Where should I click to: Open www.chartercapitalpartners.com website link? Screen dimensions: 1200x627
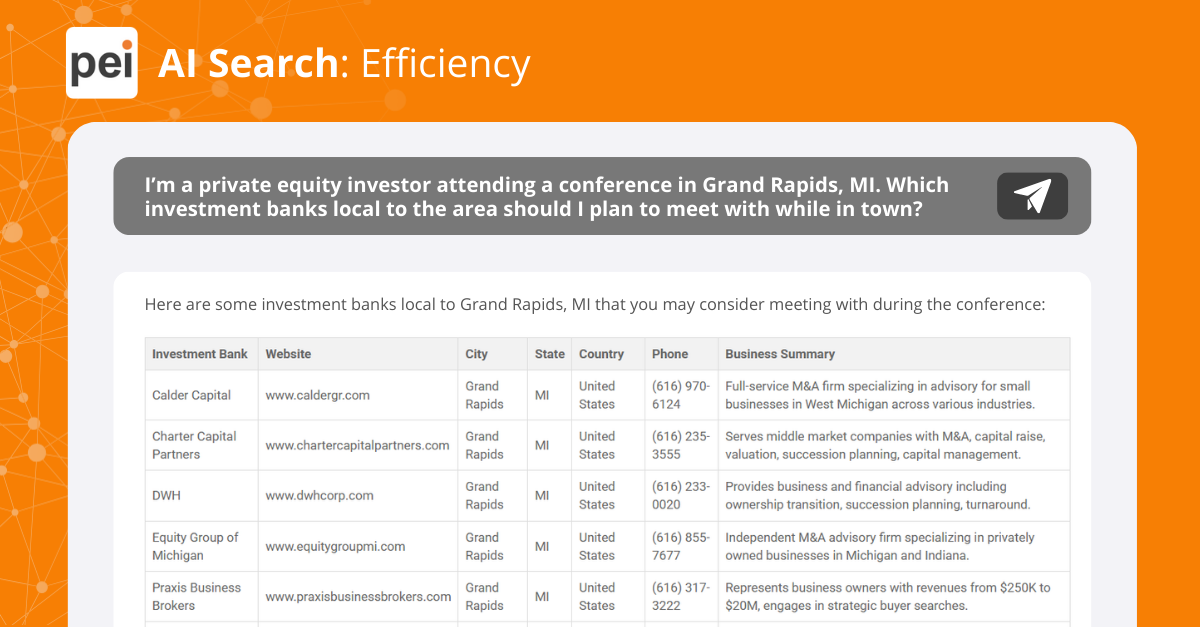coord(358,445)
